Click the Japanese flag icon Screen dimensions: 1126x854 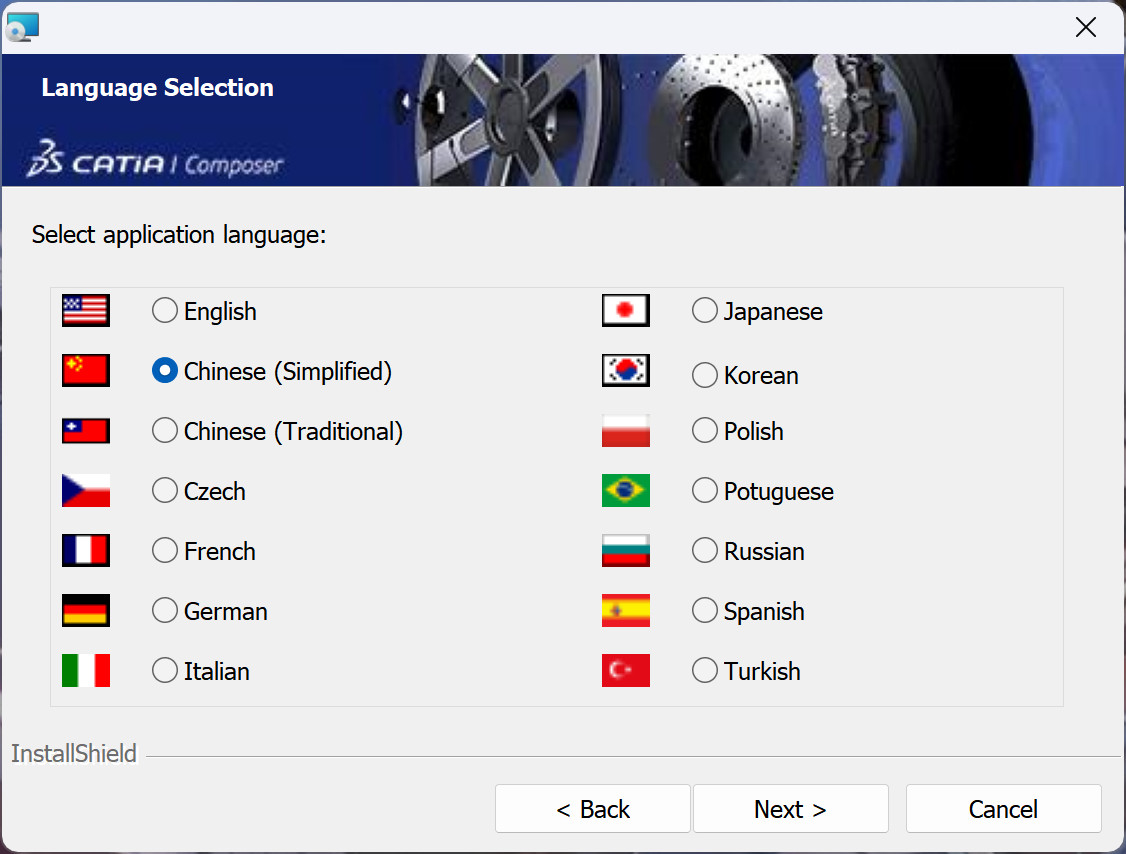click(x=625, y=311)
